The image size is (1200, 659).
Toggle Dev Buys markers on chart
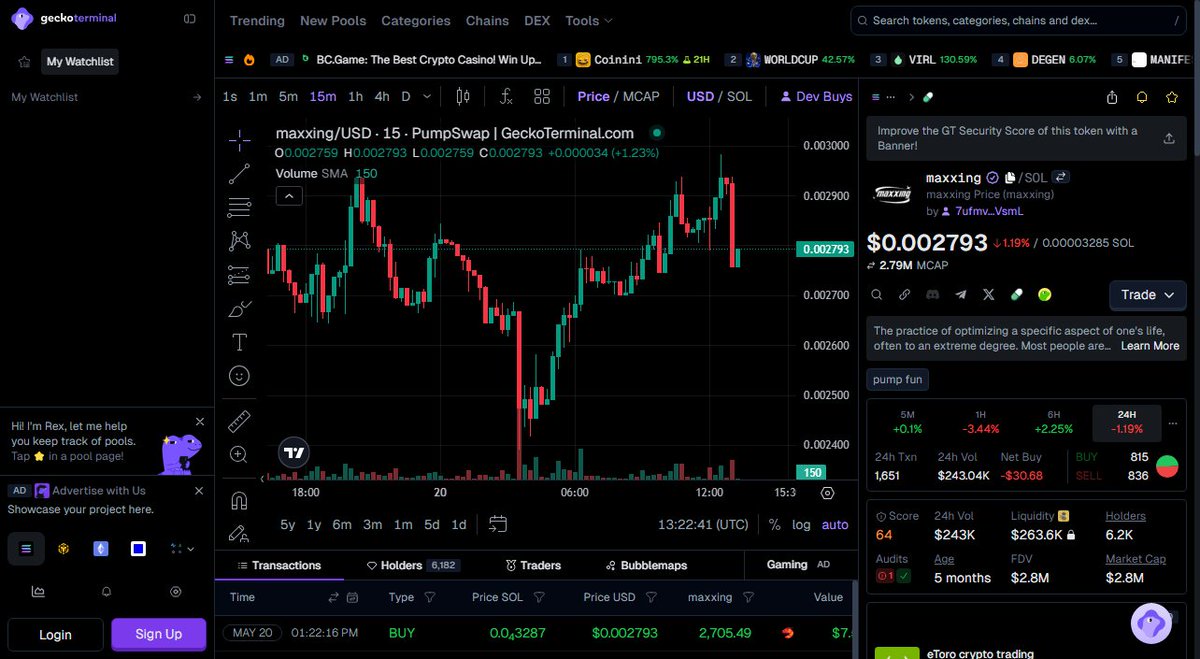coord(816,97)
